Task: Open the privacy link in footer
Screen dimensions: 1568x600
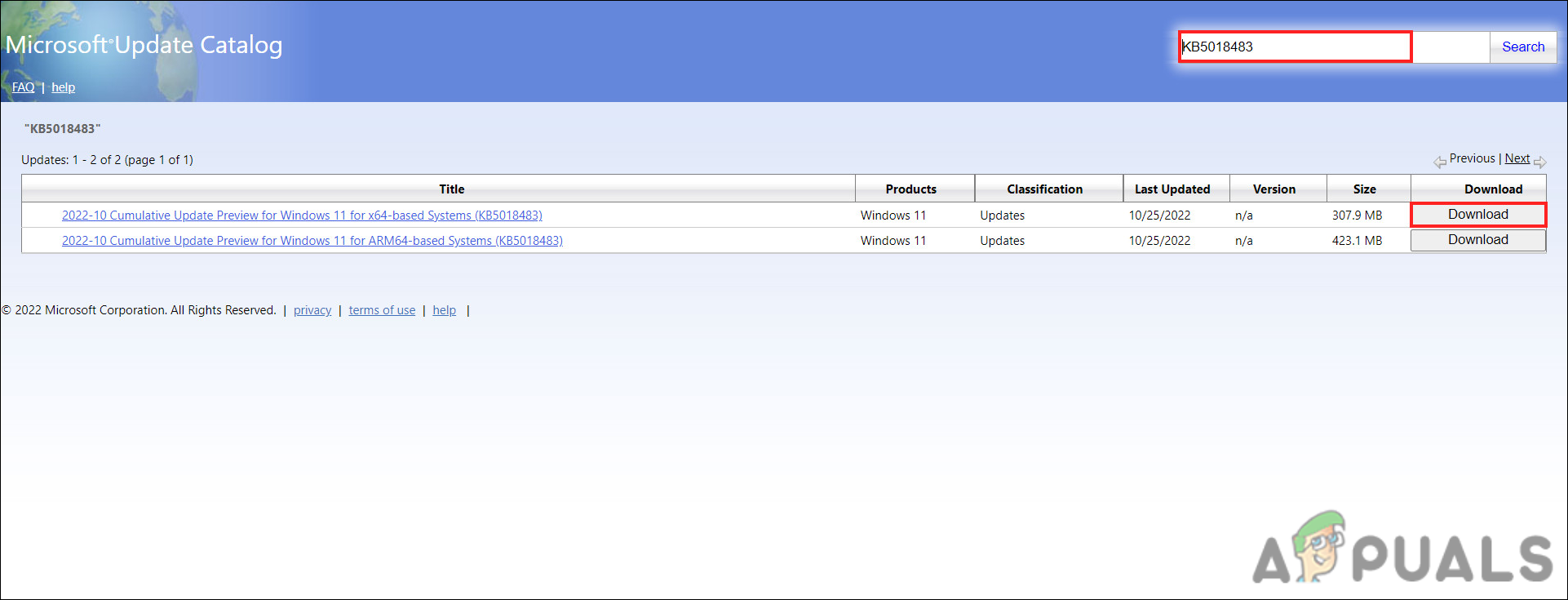Action: pyautogui.click(x=312, y=310)
